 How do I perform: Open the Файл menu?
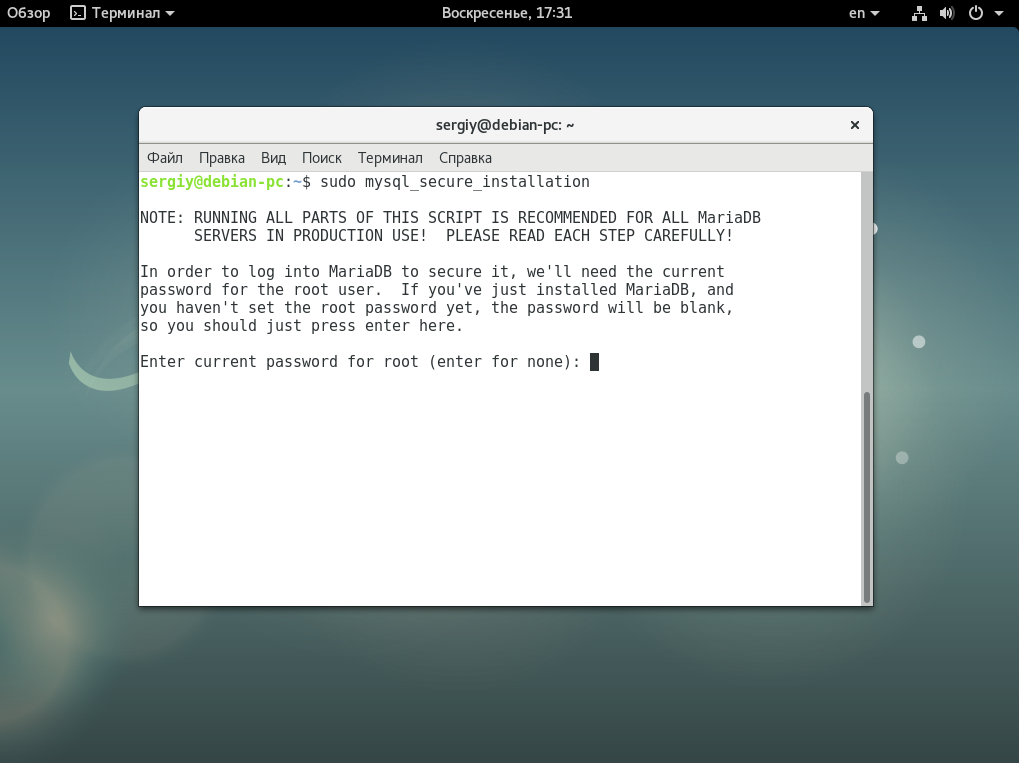click(x=165, y=158)
